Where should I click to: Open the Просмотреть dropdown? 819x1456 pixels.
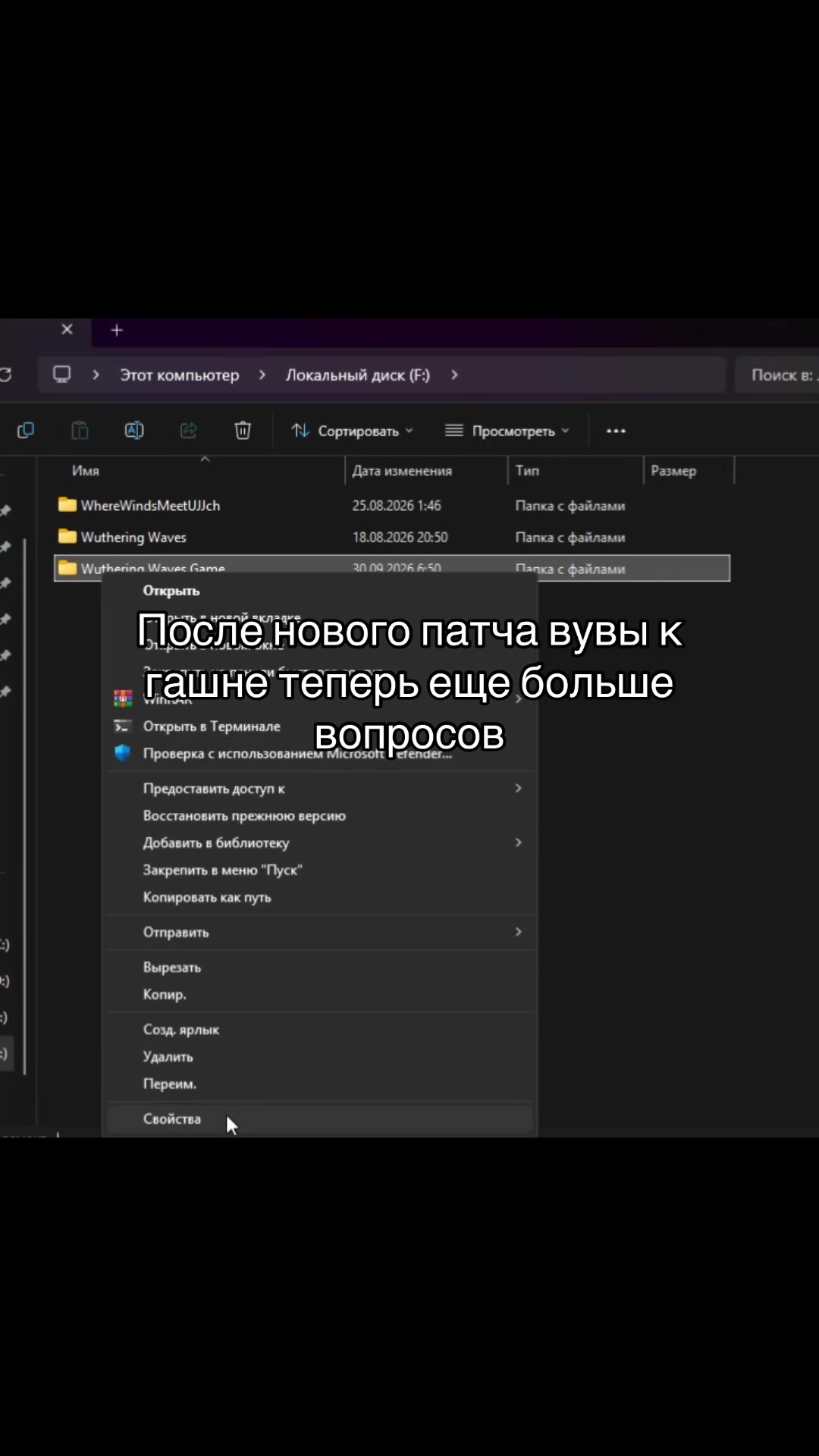click(507, 431)
